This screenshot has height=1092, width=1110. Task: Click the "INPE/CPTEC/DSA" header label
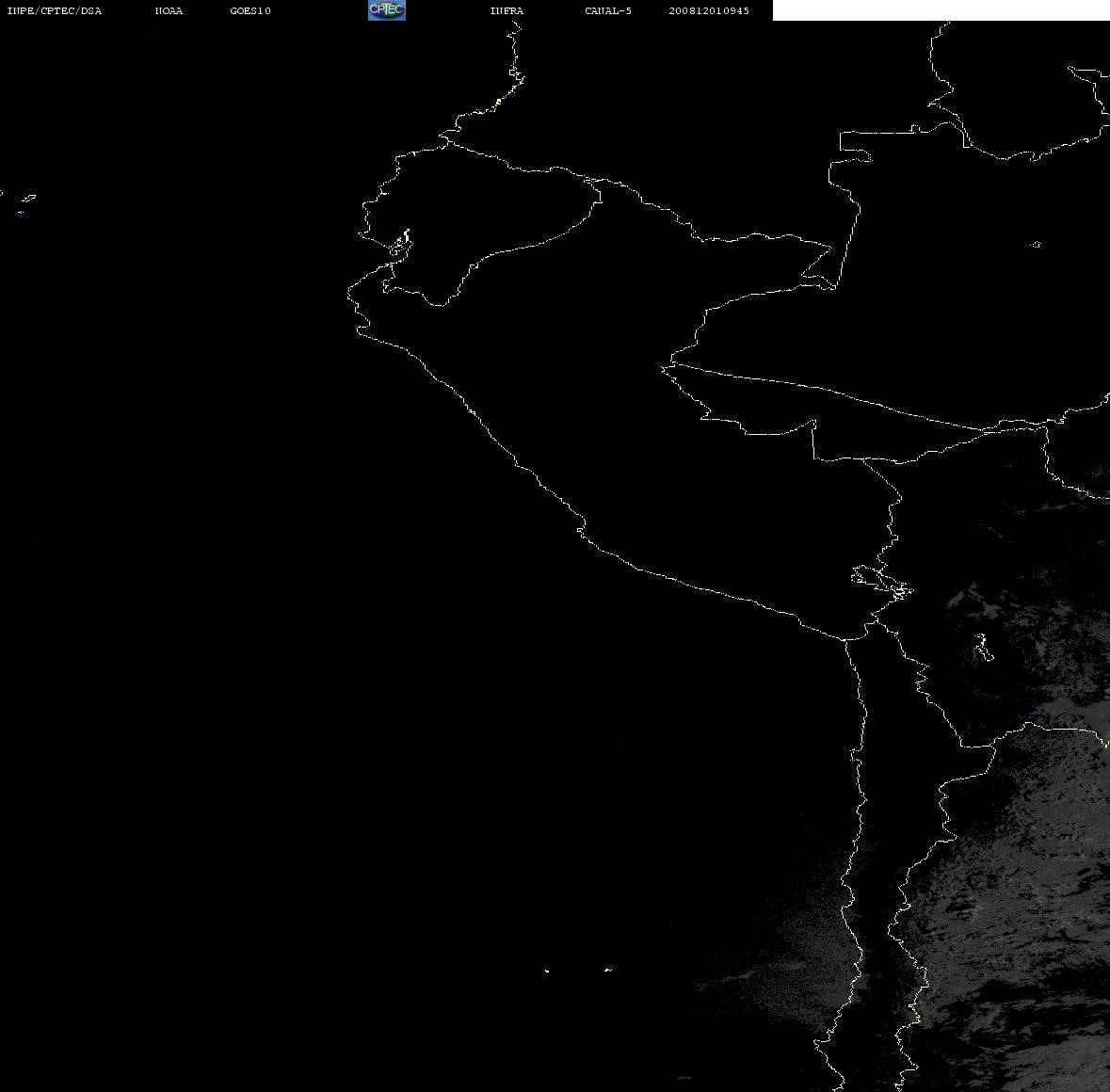tap(54, 10)
